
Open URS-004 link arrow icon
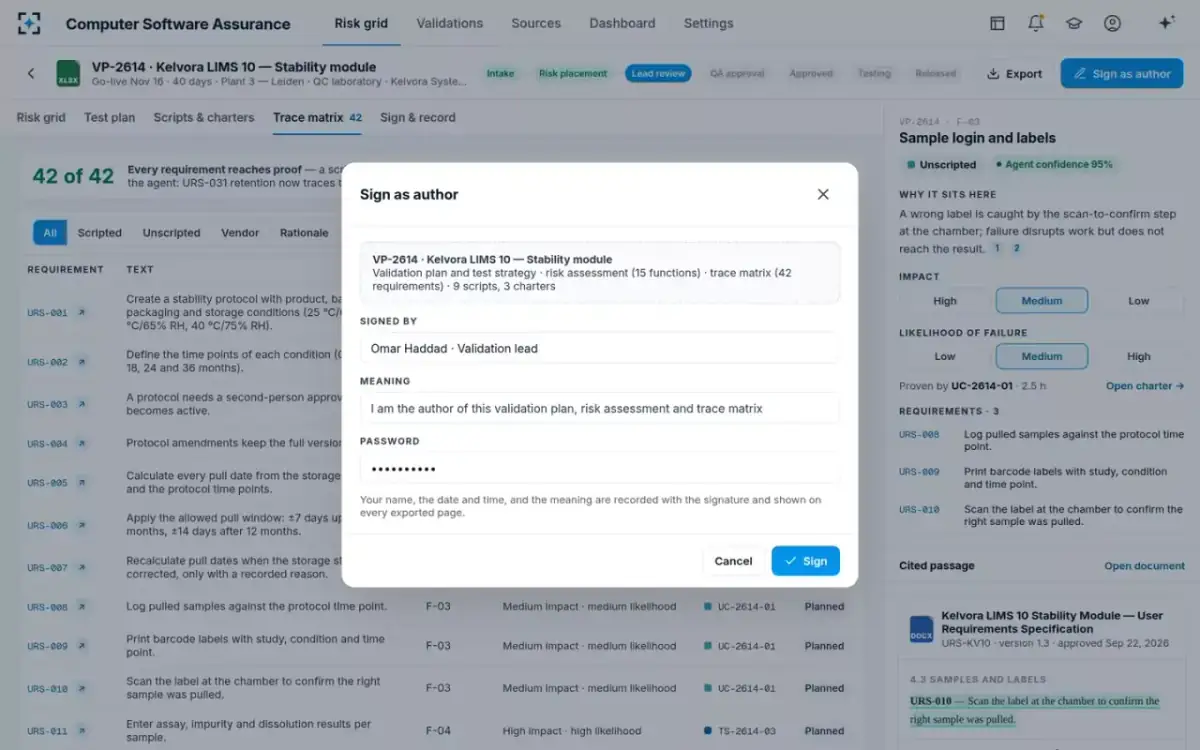(82, 443)
